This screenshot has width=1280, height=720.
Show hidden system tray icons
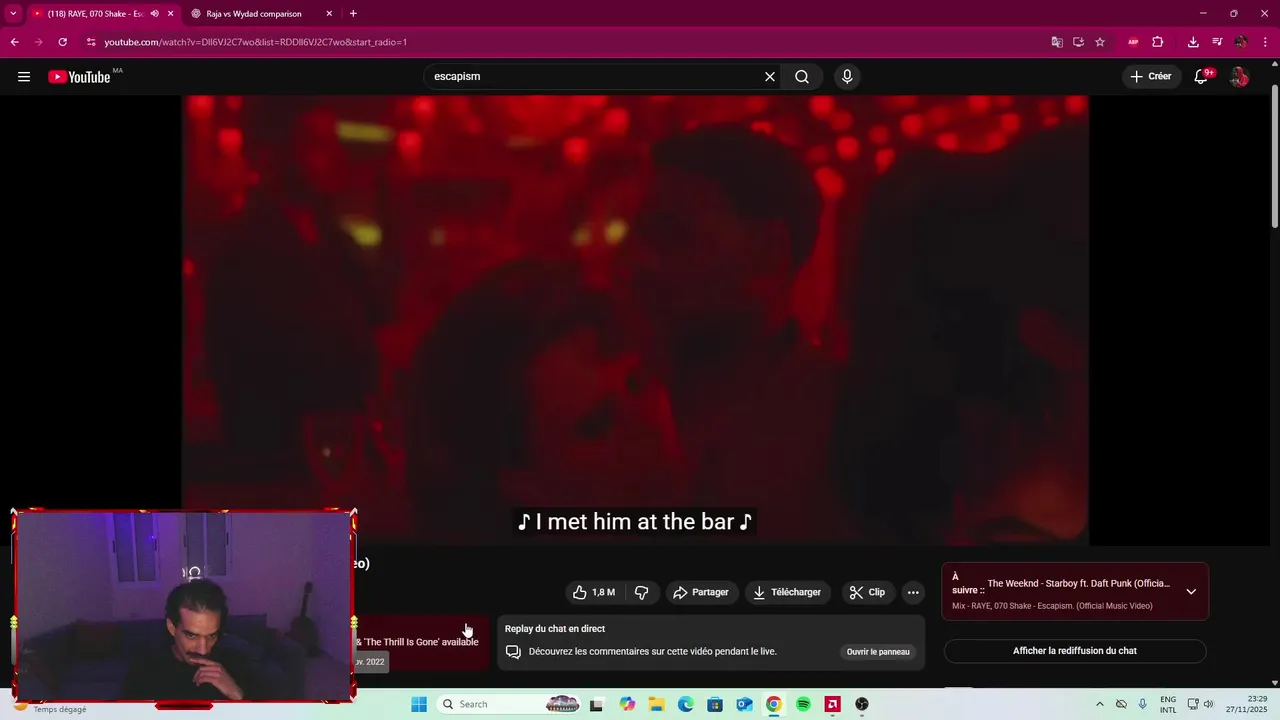(1100, 704)
